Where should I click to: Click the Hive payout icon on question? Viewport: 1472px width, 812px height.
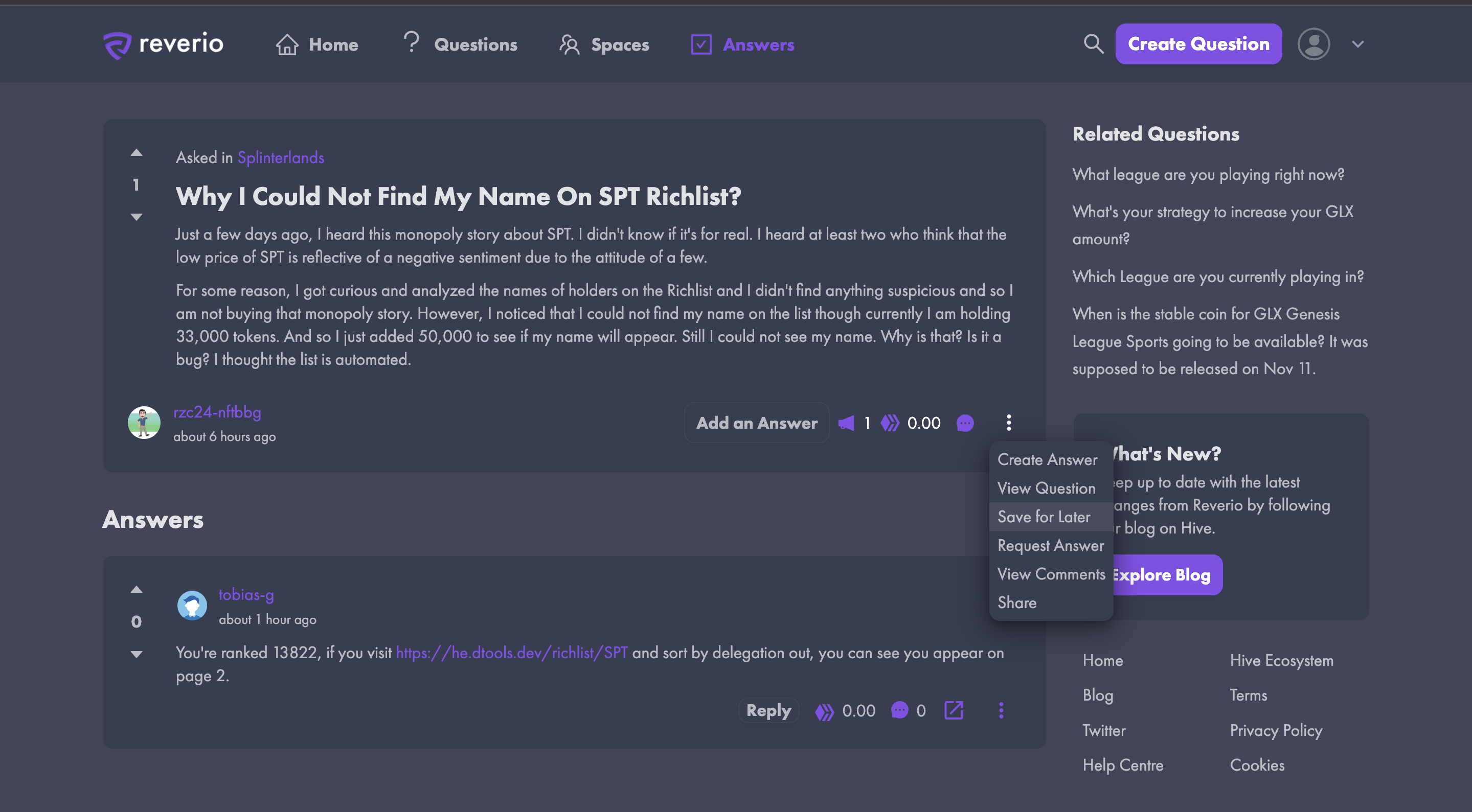[889, 423]
